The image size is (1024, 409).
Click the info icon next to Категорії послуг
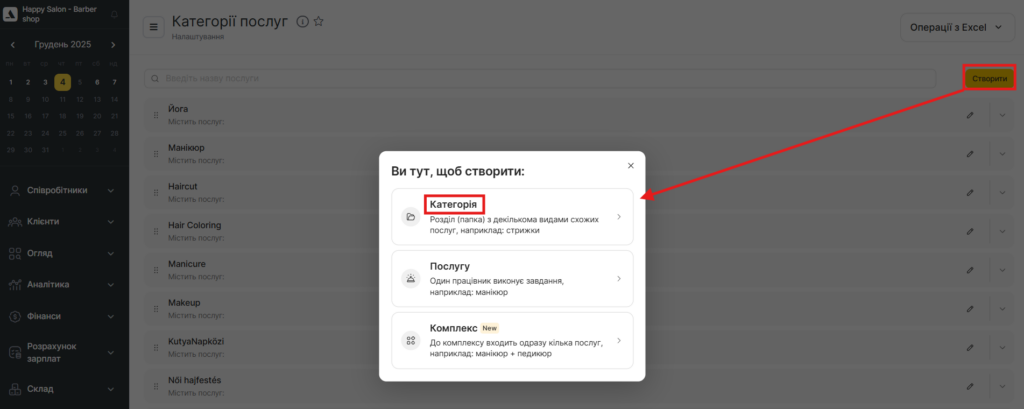(302, 21)
